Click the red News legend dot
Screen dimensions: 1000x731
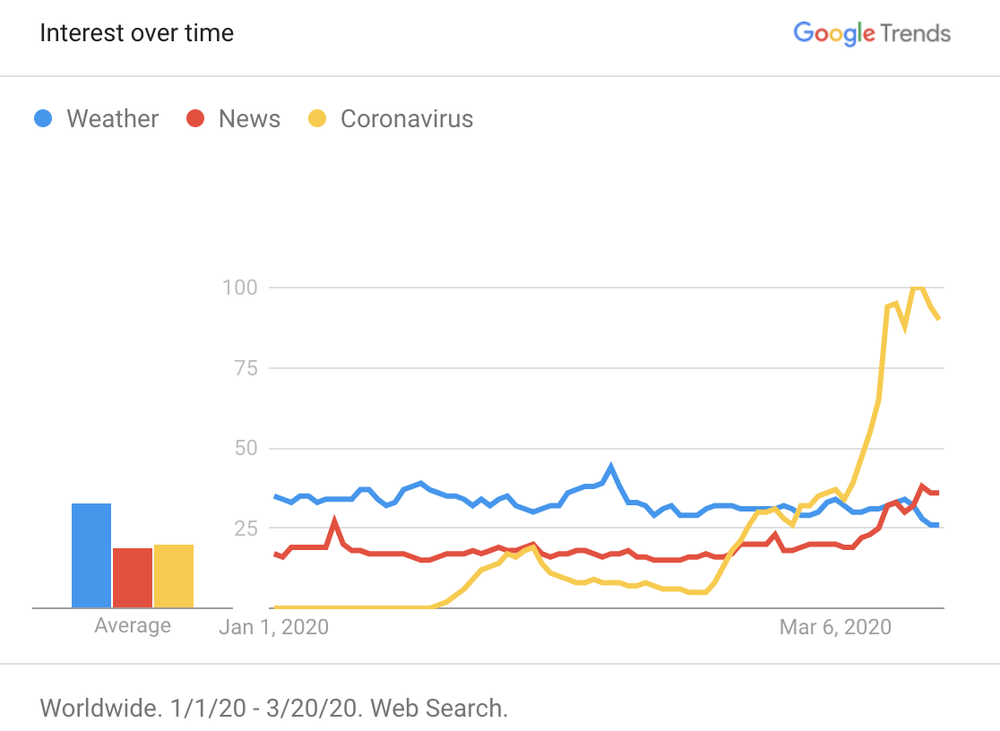pos(196,119)
